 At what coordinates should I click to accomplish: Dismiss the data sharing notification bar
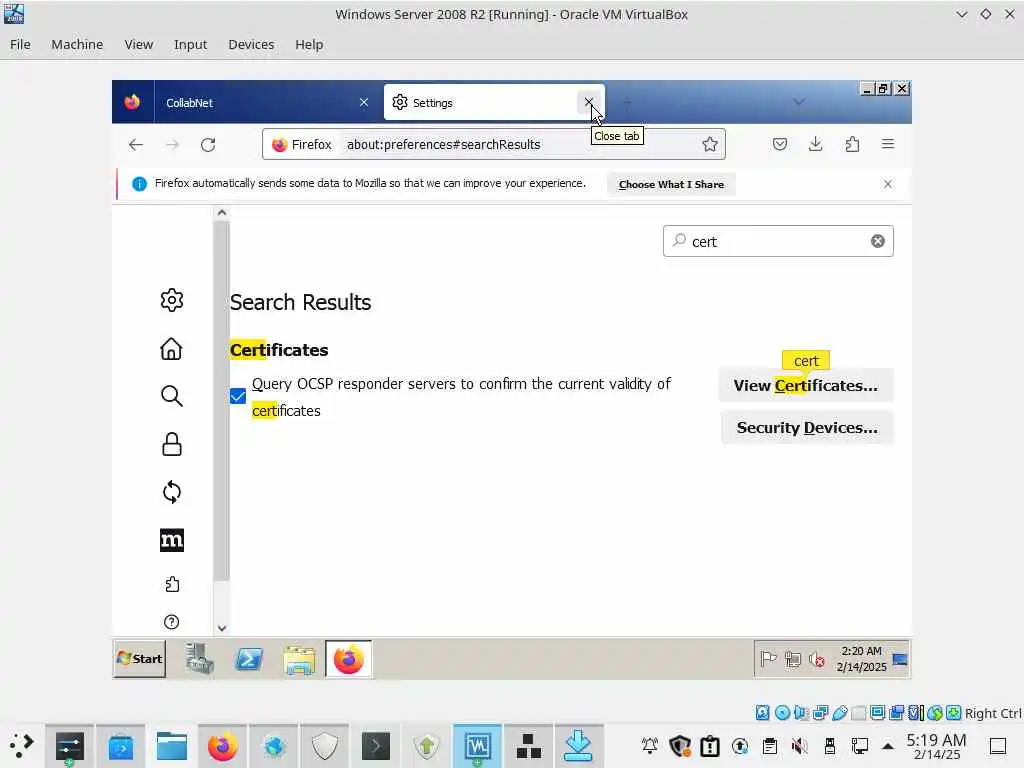pos(888,184)
